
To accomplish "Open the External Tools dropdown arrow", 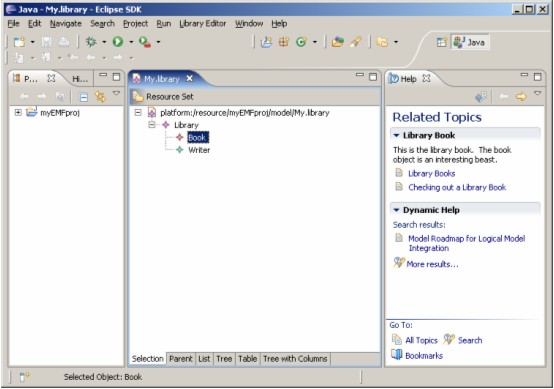I will click(x=158, y=42).
